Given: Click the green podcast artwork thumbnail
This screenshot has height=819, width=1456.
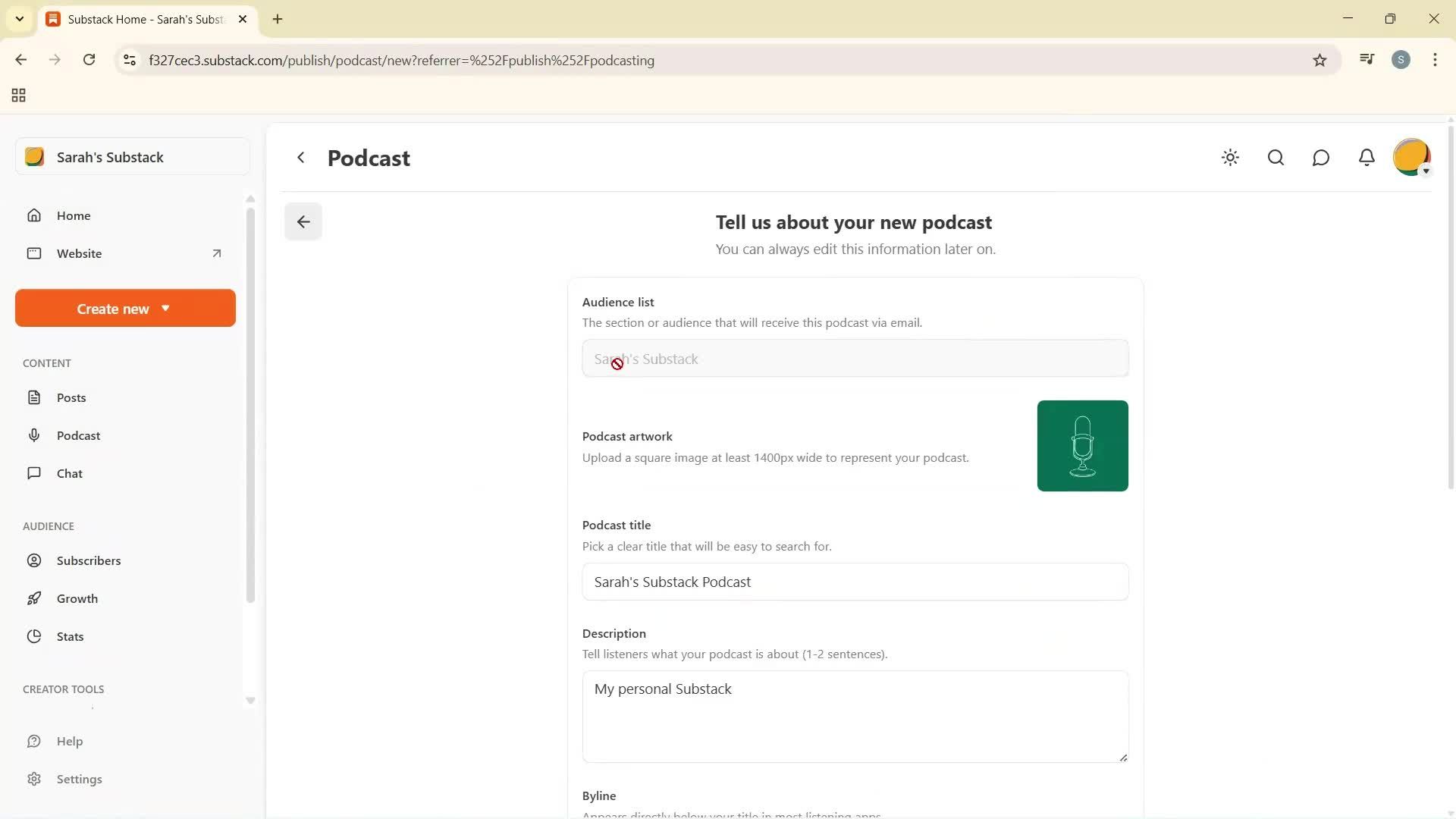Looking at the screenshot, I should (1082, 445).
